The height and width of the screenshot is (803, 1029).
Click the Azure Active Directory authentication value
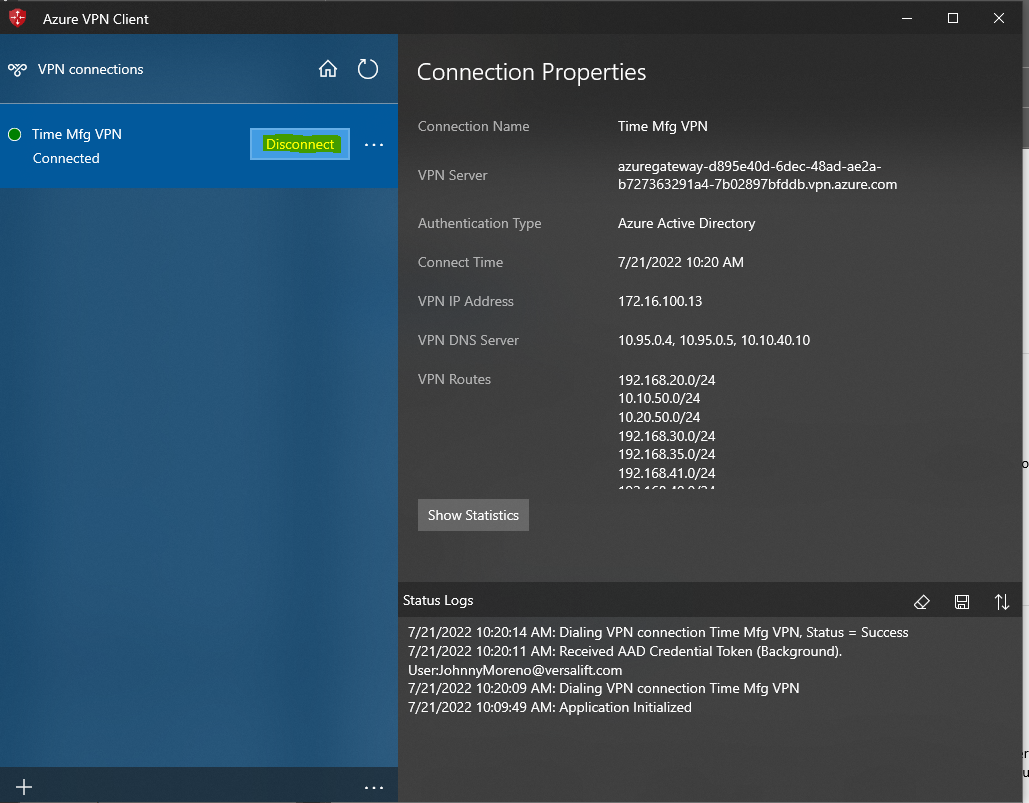pyautogui.click(x=686, y=223)
